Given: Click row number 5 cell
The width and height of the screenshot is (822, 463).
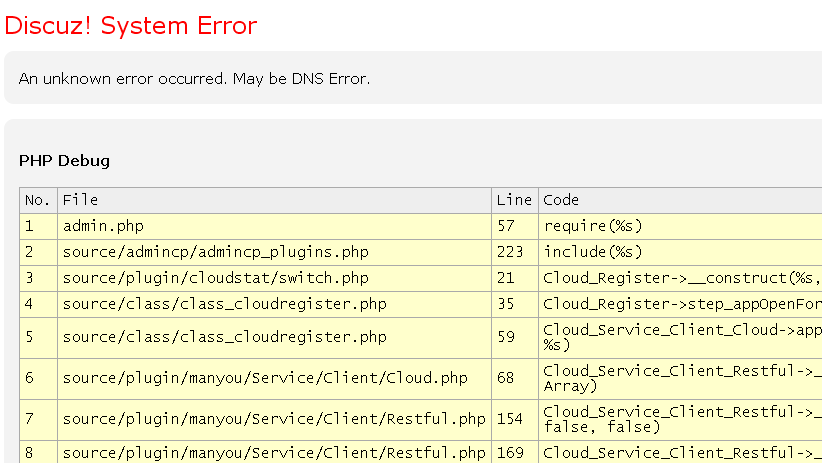Looking at the screenshot, I should (38, 337).
